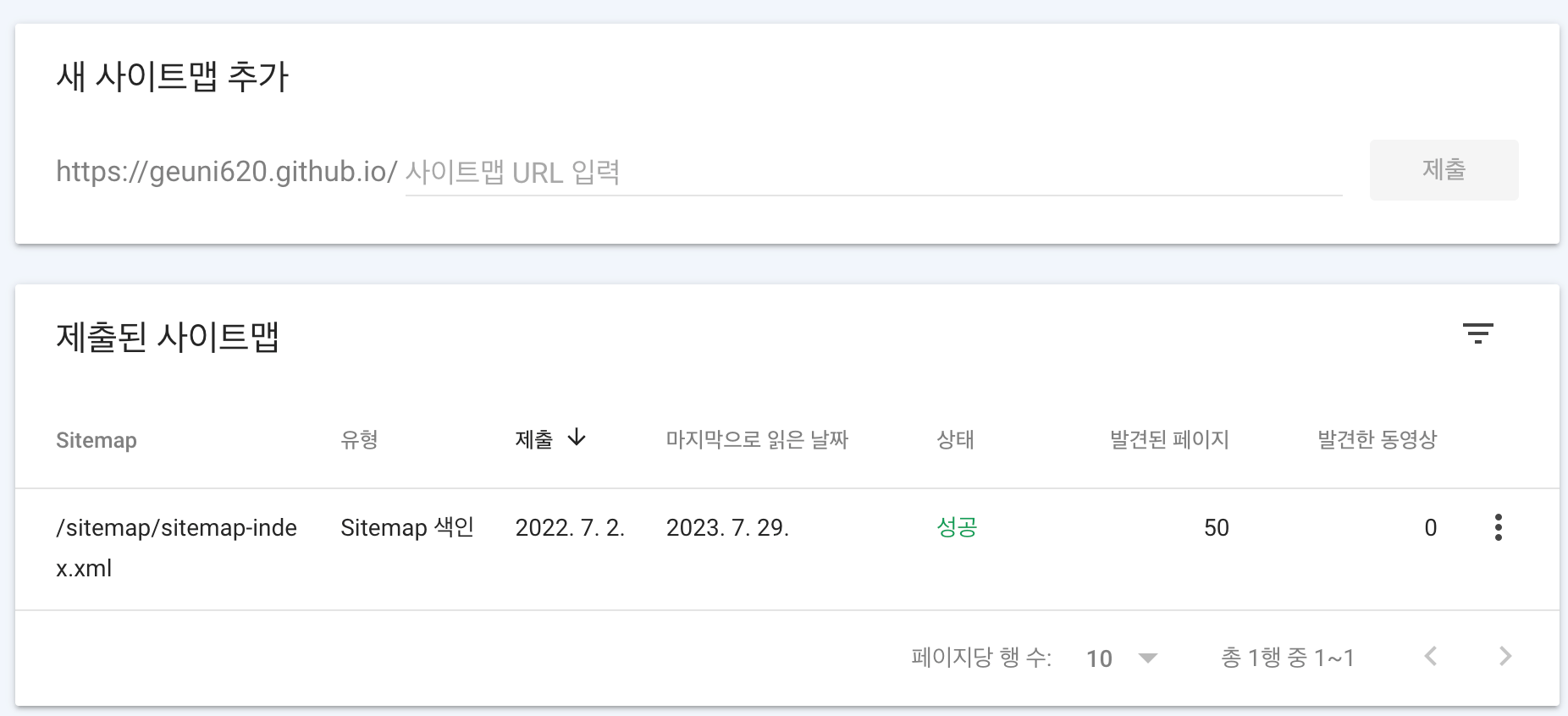Select the rows per page value 10
This screenshot has height=716, width=1568.
point(1099,658)
